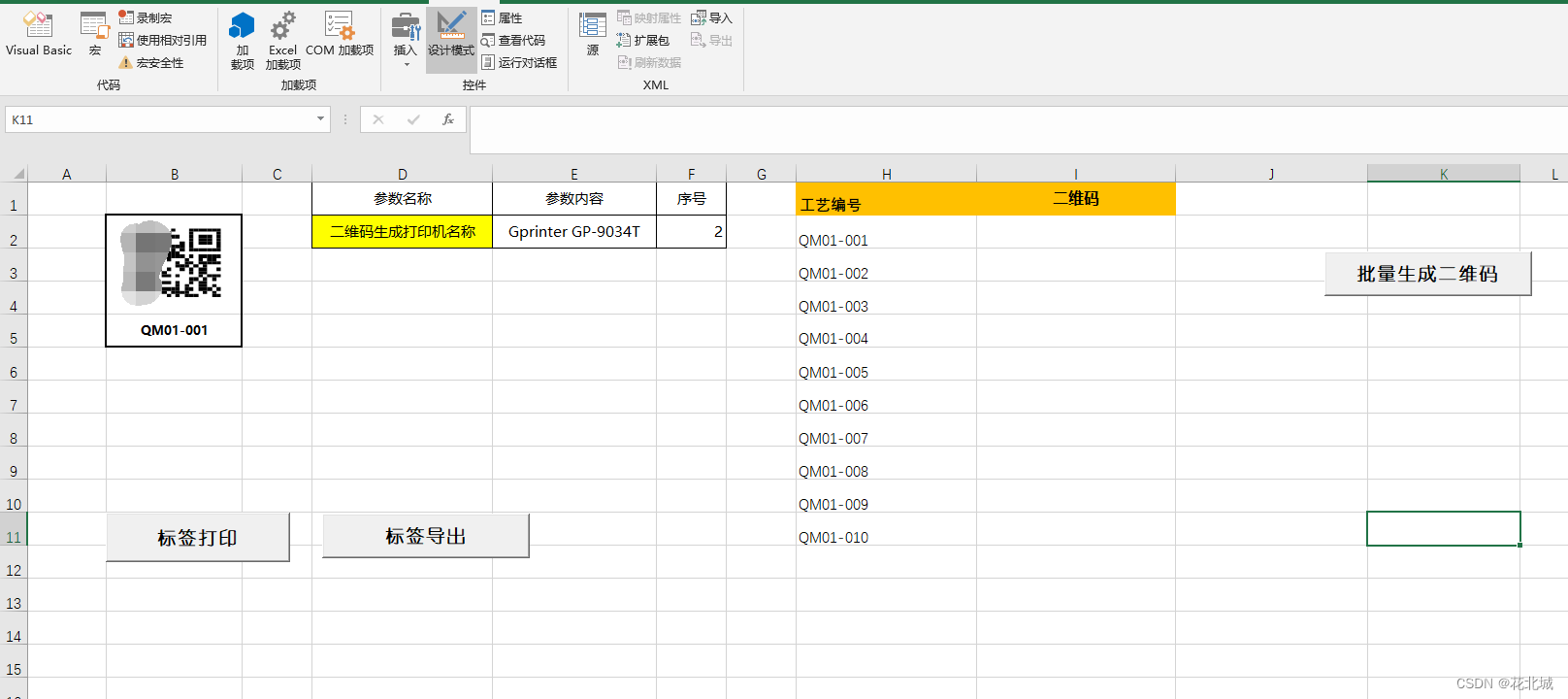Select cell containing QM01-004
The height and width of the screenshot is (699, 1568).
(886, 331)
